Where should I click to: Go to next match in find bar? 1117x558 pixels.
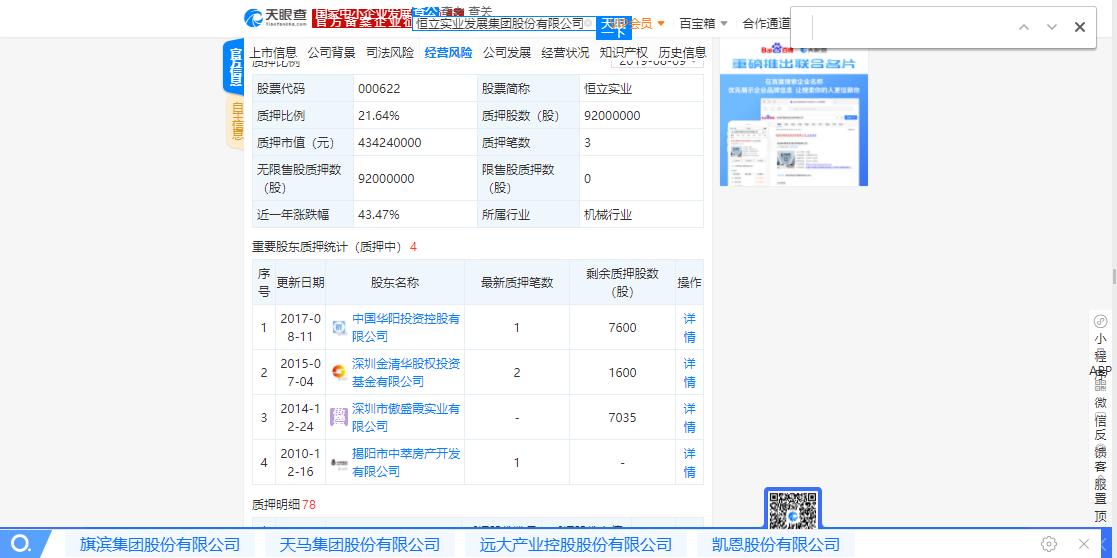1051,27
